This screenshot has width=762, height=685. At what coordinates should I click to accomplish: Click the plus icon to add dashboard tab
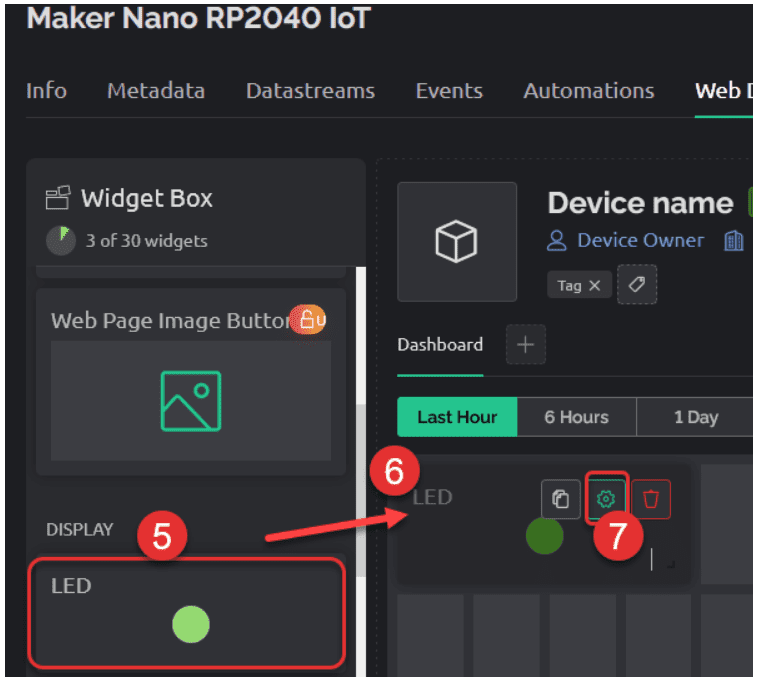pos(525,345)
